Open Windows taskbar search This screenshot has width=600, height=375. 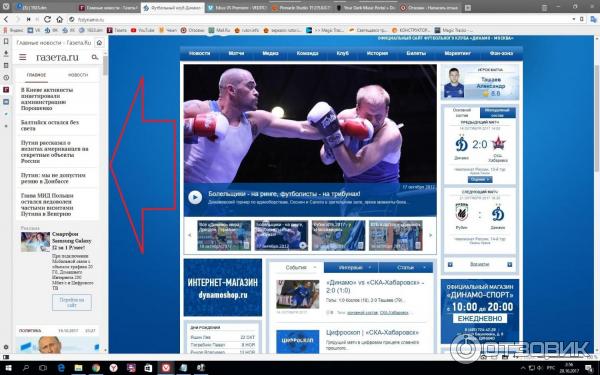click(26, 368)
